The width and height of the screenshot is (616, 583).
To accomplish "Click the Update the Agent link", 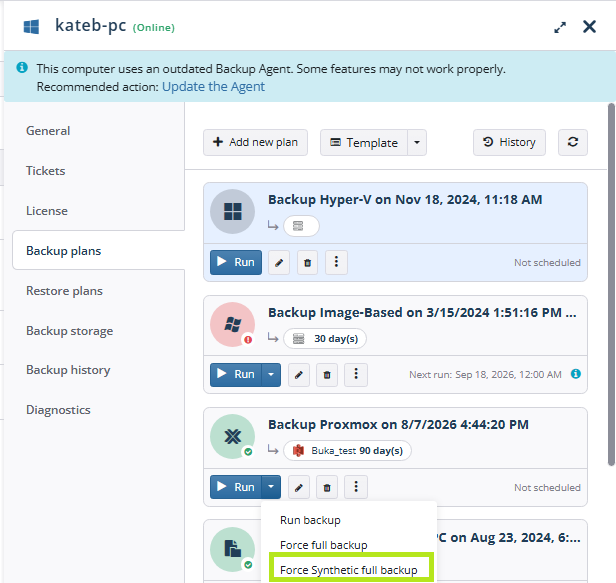I will (213, 86).
